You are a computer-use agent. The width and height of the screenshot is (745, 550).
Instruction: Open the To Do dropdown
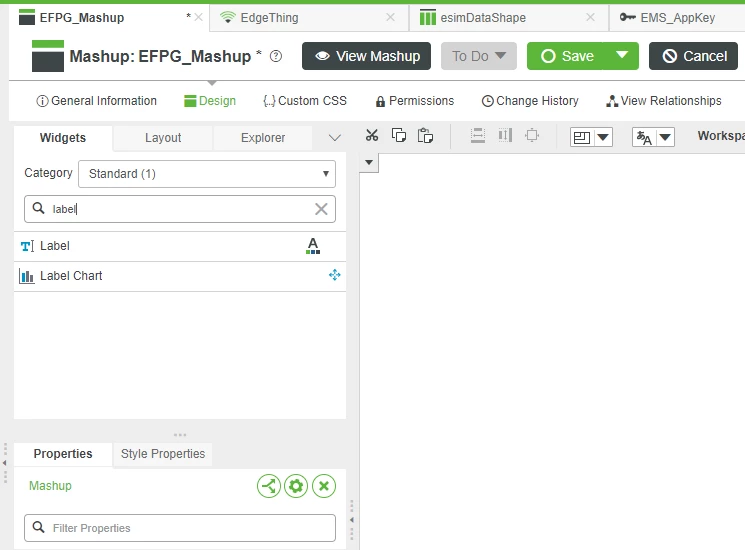tap(478, 56)
